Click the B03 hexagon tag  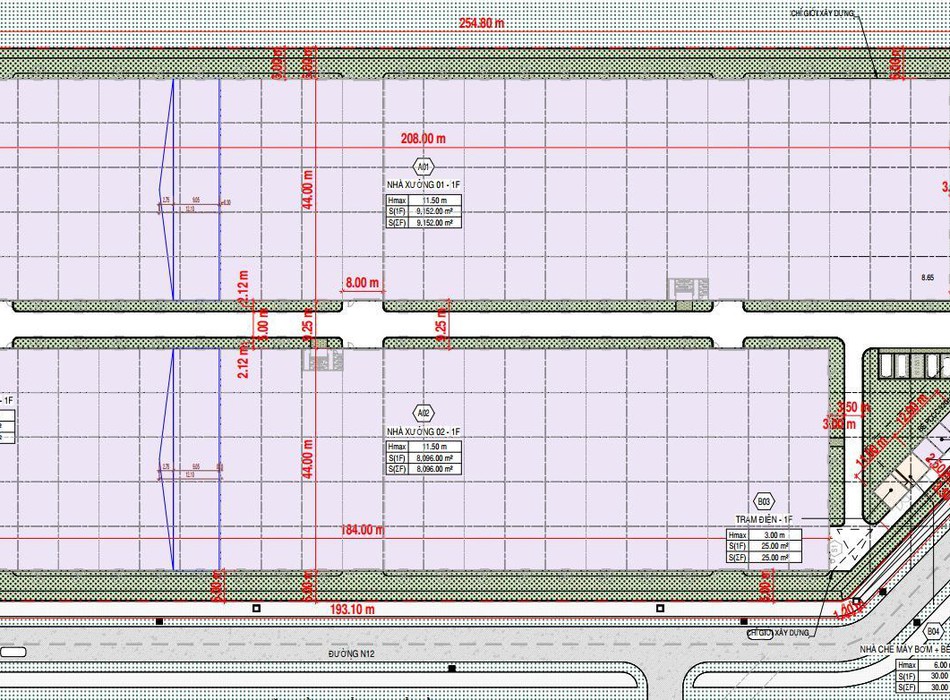[764, 501]
